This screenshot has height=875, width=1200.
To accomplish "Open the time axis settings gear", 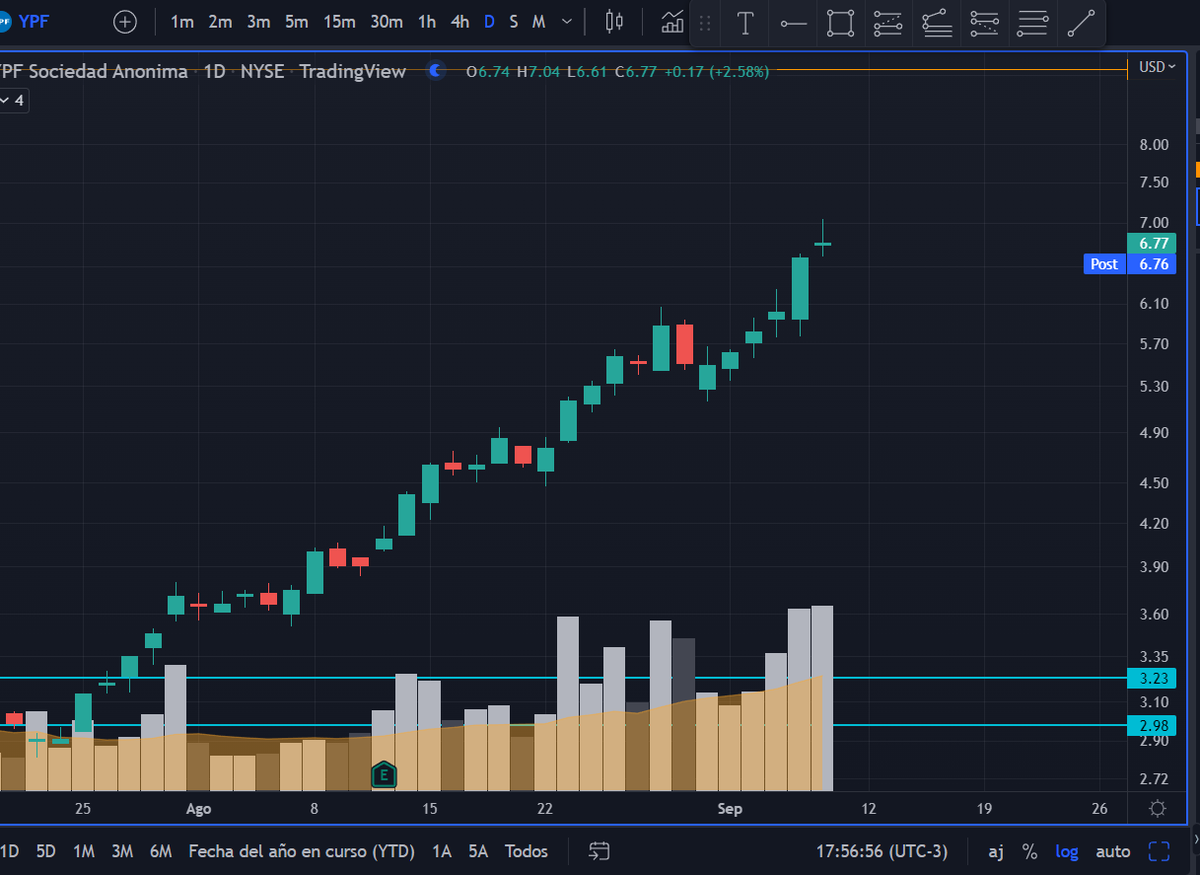I will pos(1158,809).
